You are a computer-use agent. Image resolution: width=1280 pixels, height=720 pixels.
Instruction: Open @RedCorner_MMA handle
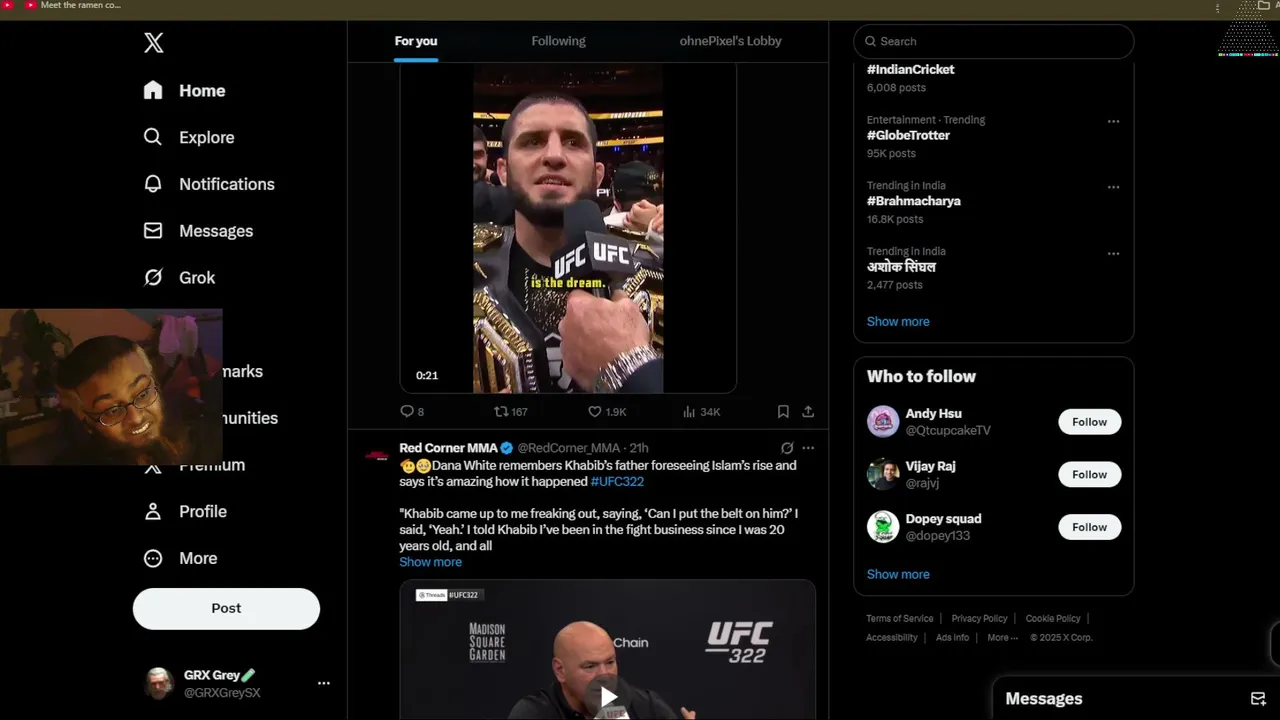pos(568,448)
